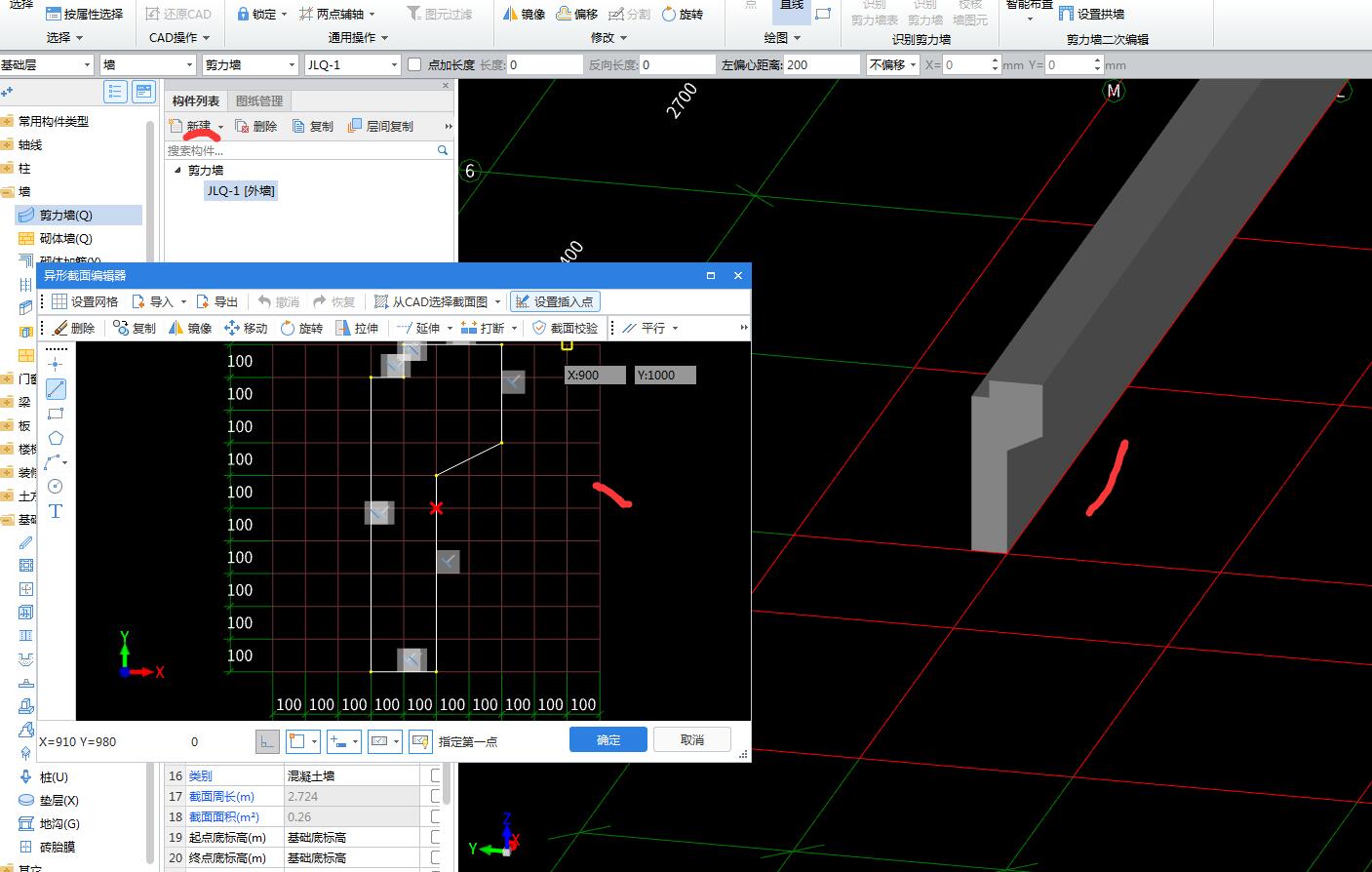Toggle the 点加长度 checkbox
Screen dimensions: 1372x872
point(414,64)
